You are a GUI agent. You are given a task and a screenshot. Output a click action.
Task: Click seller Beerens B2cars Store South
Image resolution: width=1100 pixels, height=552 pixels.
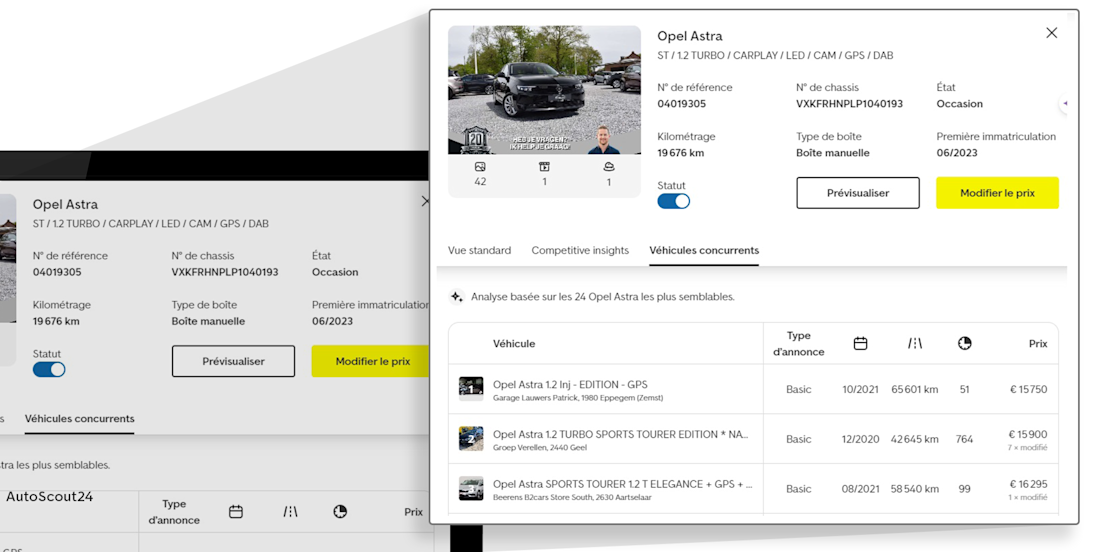572,497
